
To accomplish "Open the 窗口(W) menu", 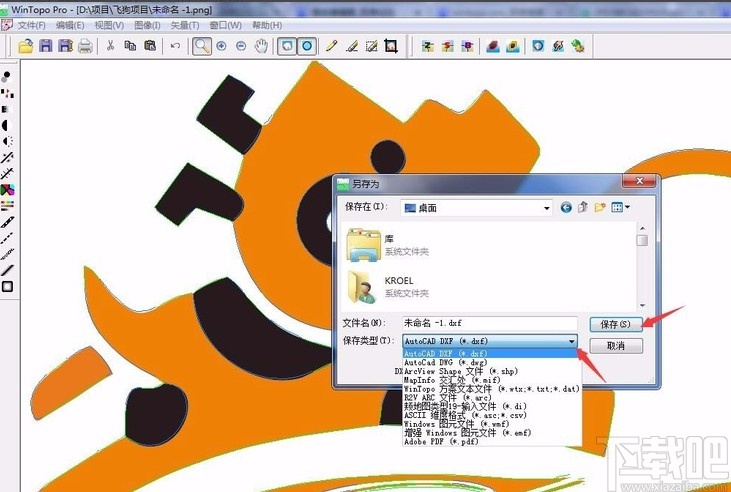I will (226, 25).
